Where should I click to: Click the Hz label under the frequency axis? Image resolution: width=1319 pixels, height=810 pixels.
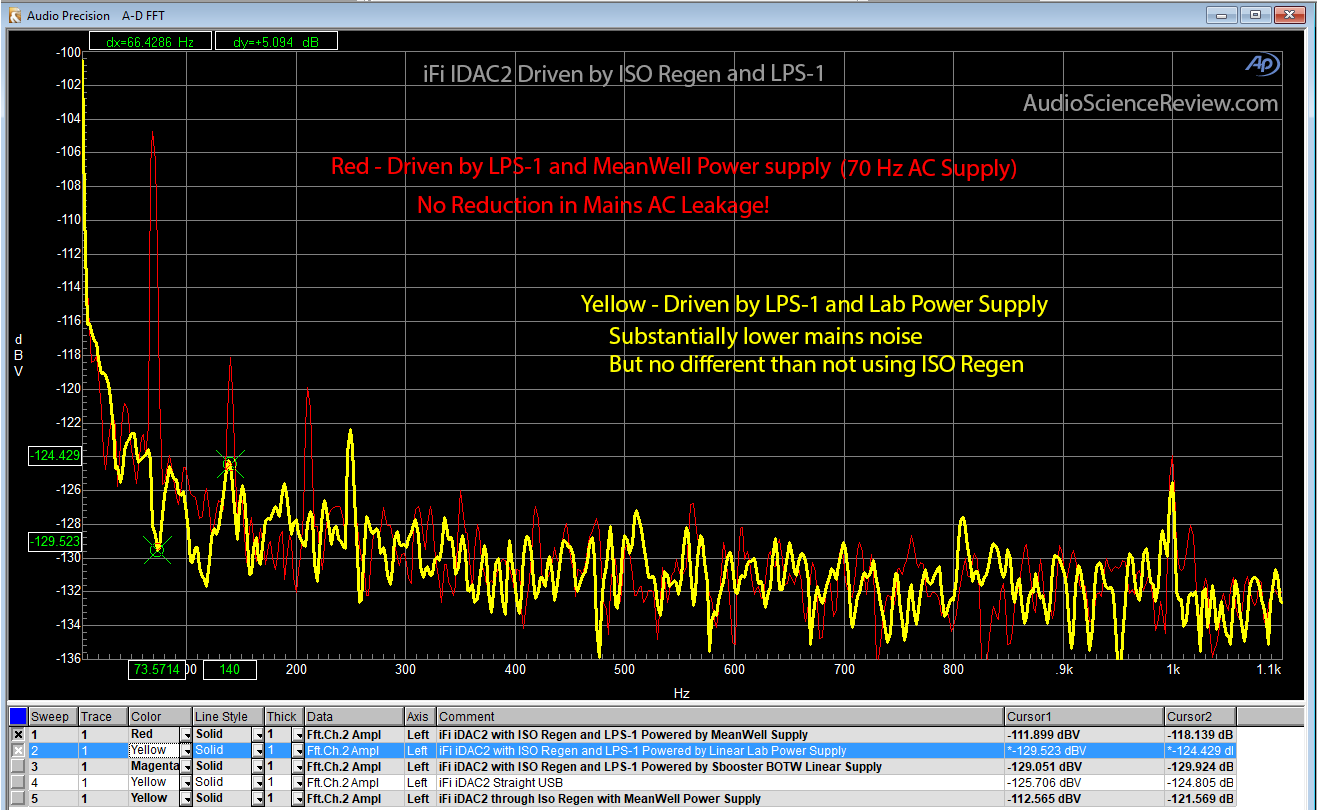pyautogui.click(x=681, y=692)
